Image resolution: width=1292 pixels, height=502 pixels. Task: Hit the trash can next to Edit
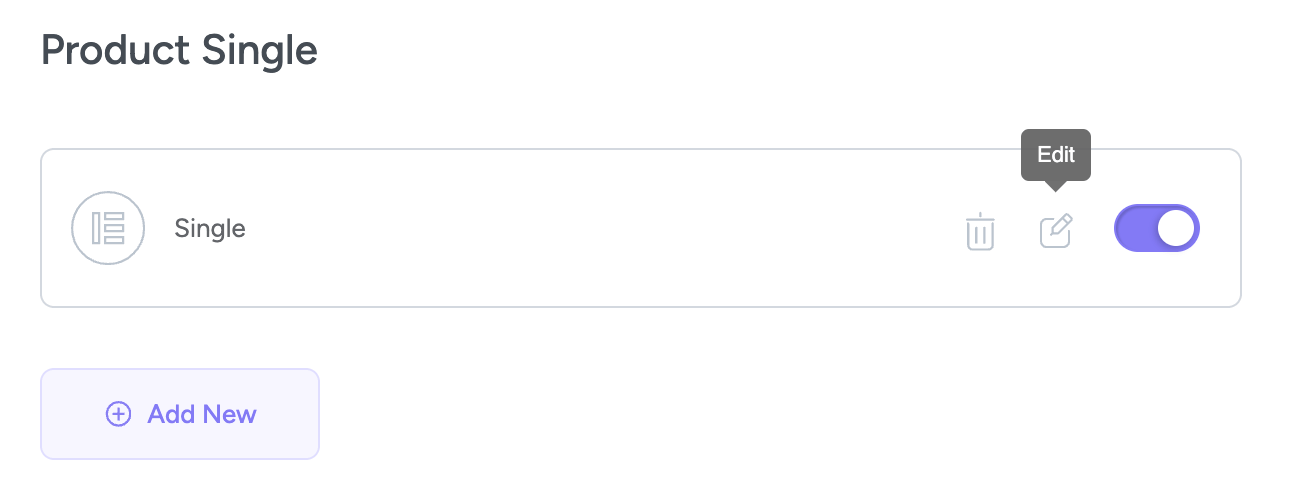click(980, 231)
